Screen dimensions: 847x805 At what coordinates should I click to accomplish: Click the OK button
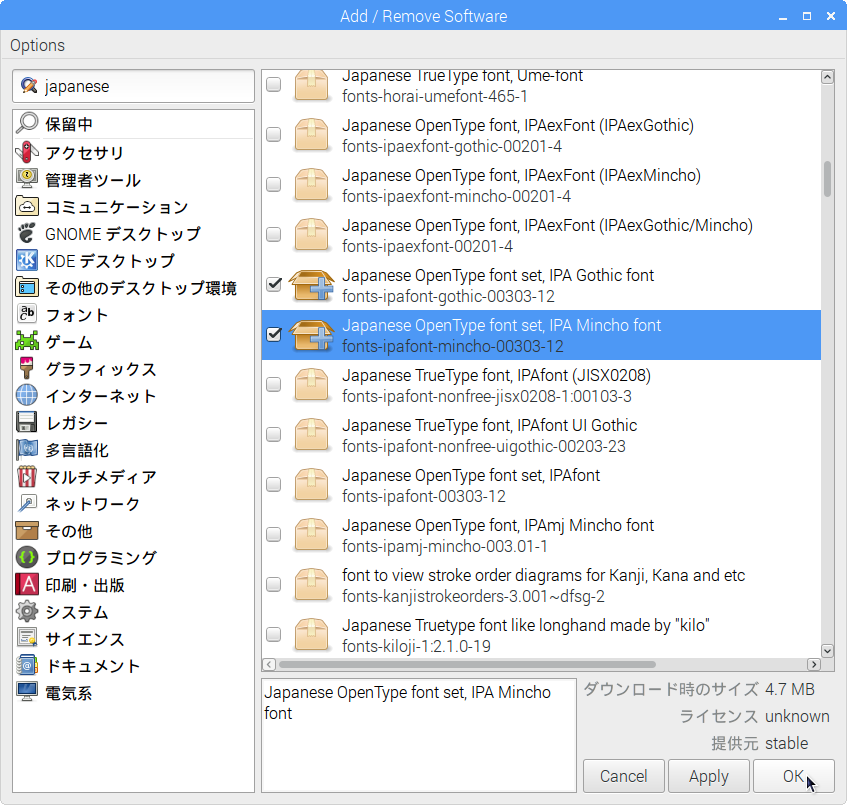(x=794, y=776)
